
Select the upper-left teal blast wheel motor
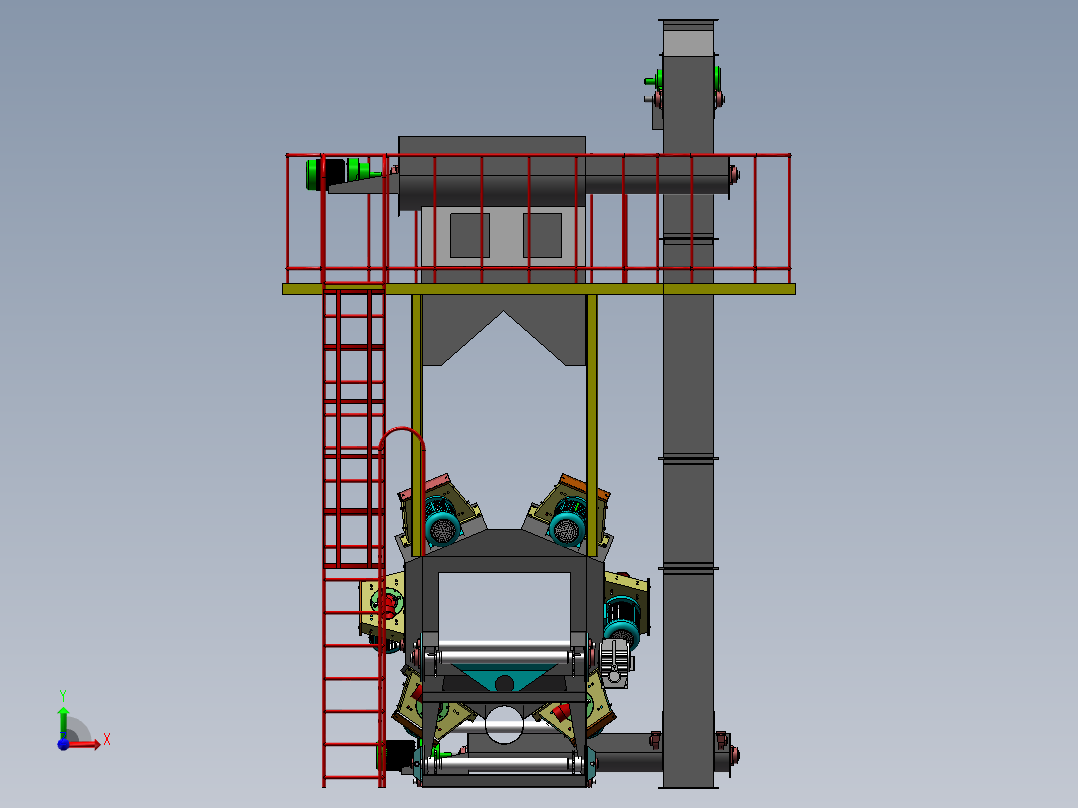click(x=442, y=527)
